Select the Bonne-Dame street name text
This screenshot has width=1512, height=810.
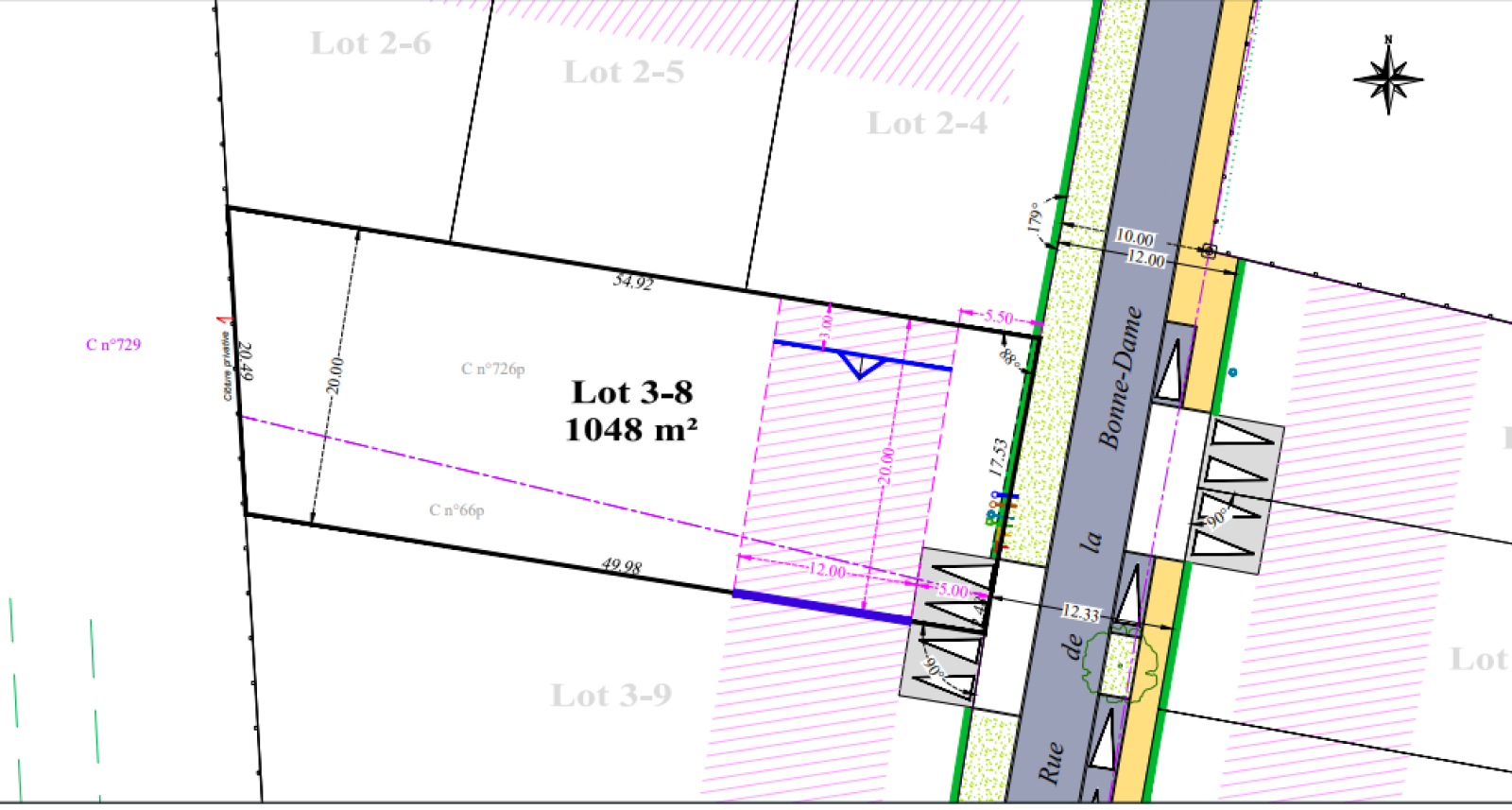pyautogui.click(x=1121, y=378)
